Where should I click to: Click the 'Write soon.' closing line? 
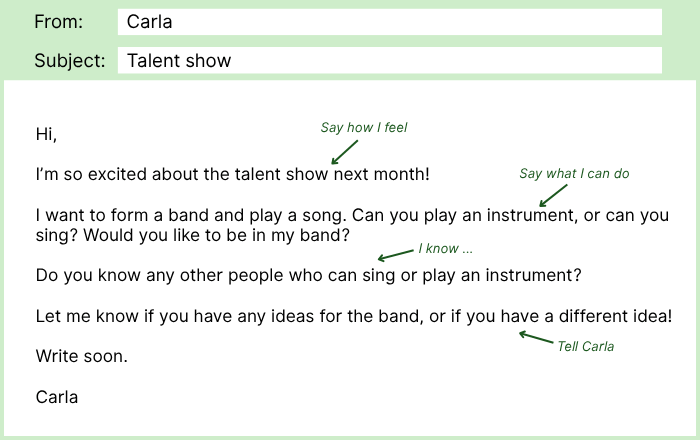click(x=81, y=356)
